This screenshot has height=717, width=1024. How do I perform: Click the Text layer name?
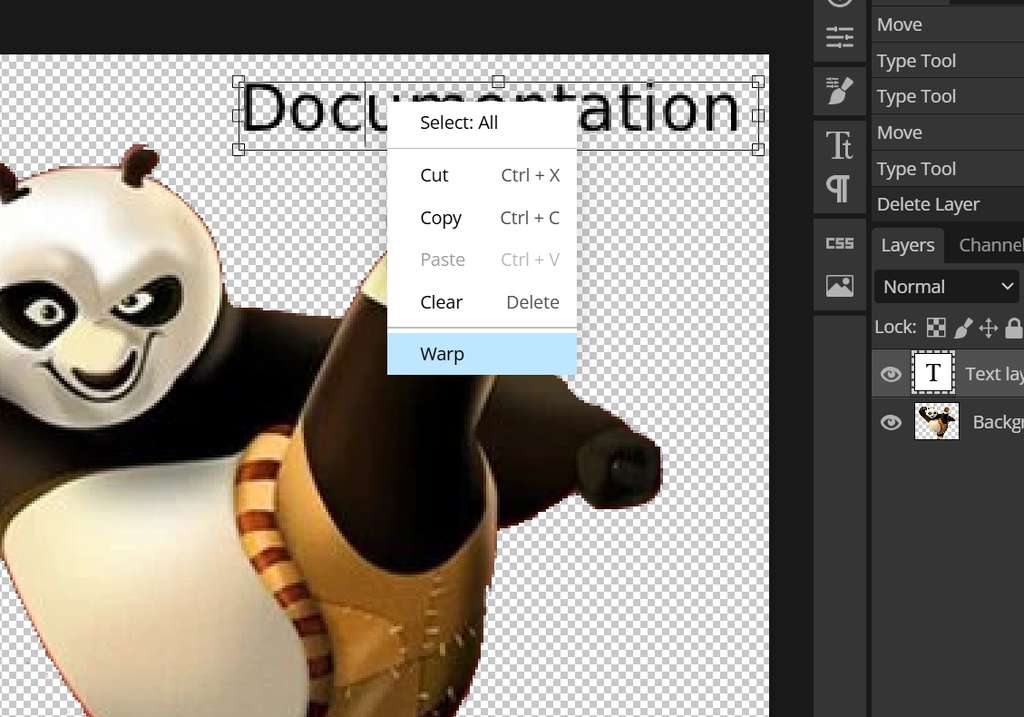[x=994, y=374]
